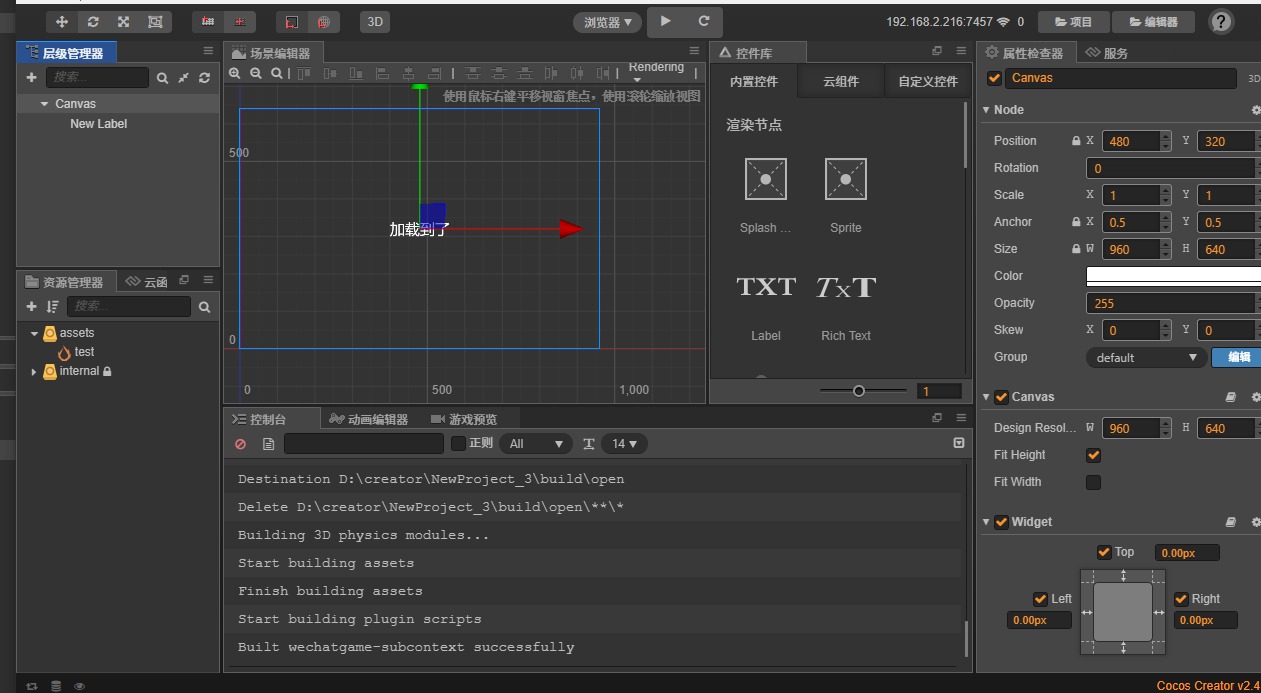Click the red globe icon in toolbar
Screen dimensions: 1261x693
[324, 21]
